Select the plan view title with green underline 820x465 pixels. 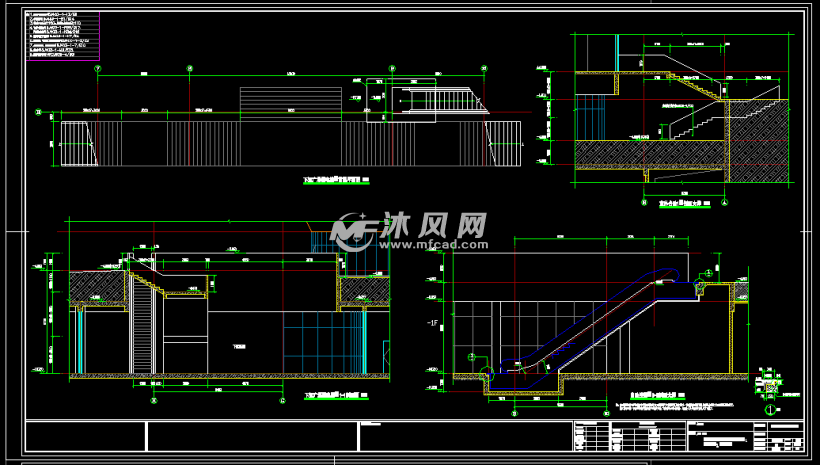click(336, 180)
